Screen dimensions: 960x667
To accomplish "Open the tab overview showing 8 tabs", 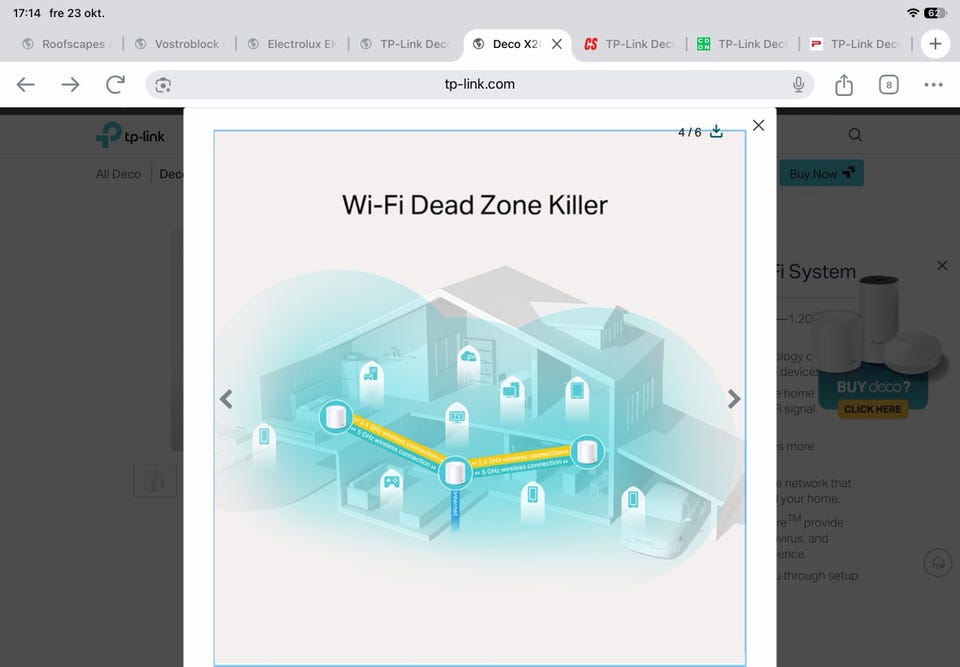I will (x=888, y=85).
